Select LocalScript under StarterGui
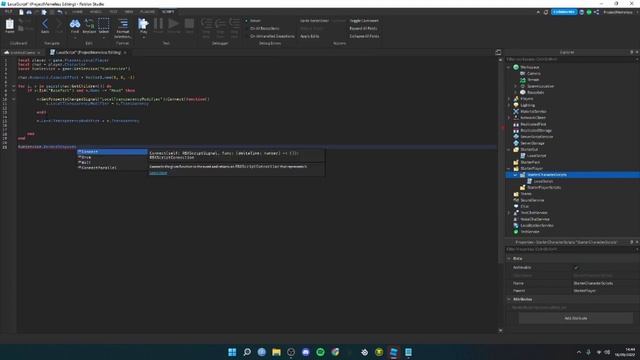 point(536,156)
